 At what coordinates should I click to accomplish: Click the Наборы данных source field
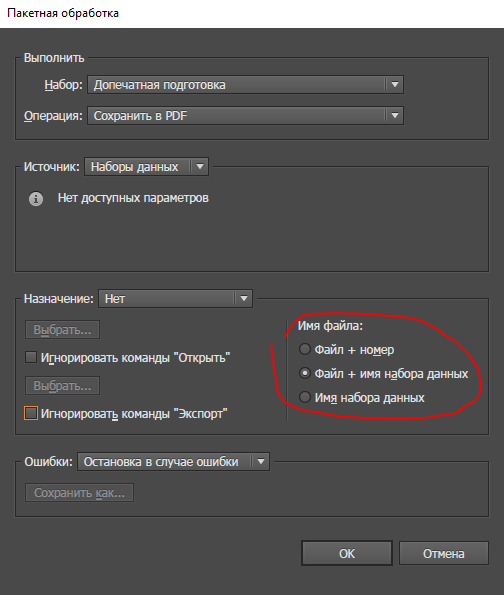[146, 167]
